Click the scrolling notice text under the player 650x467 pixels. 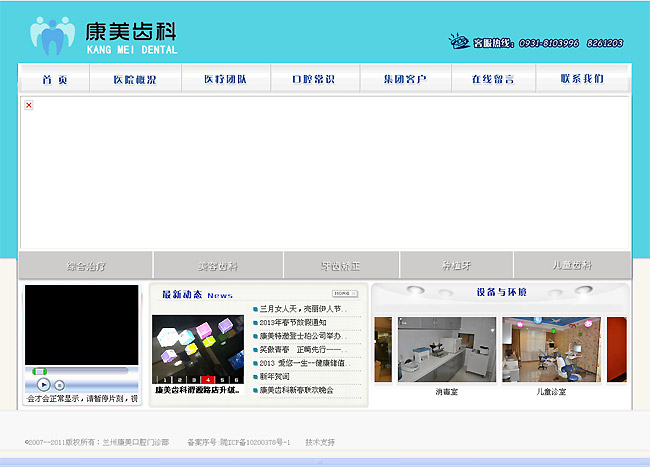pos(82,399)
